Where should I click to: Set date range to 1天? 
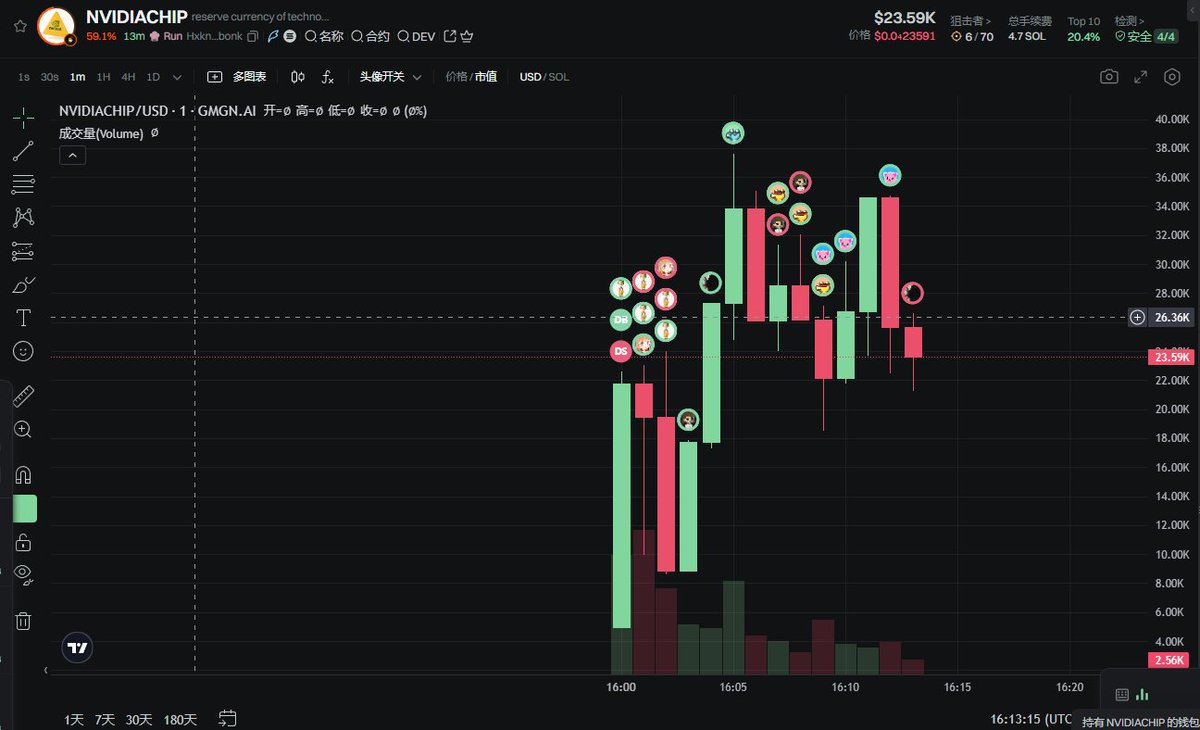tap(74, 719)
